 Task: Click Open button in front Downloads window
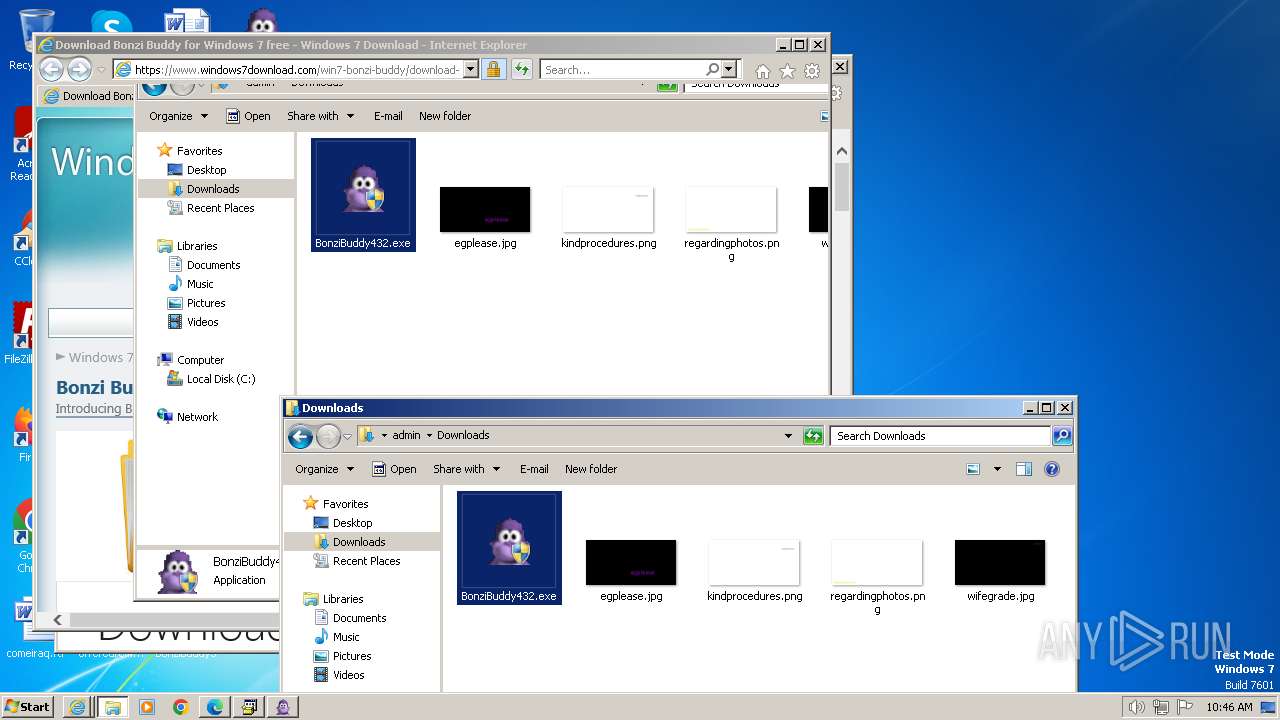pyautogui.click(x=394, y=469)
